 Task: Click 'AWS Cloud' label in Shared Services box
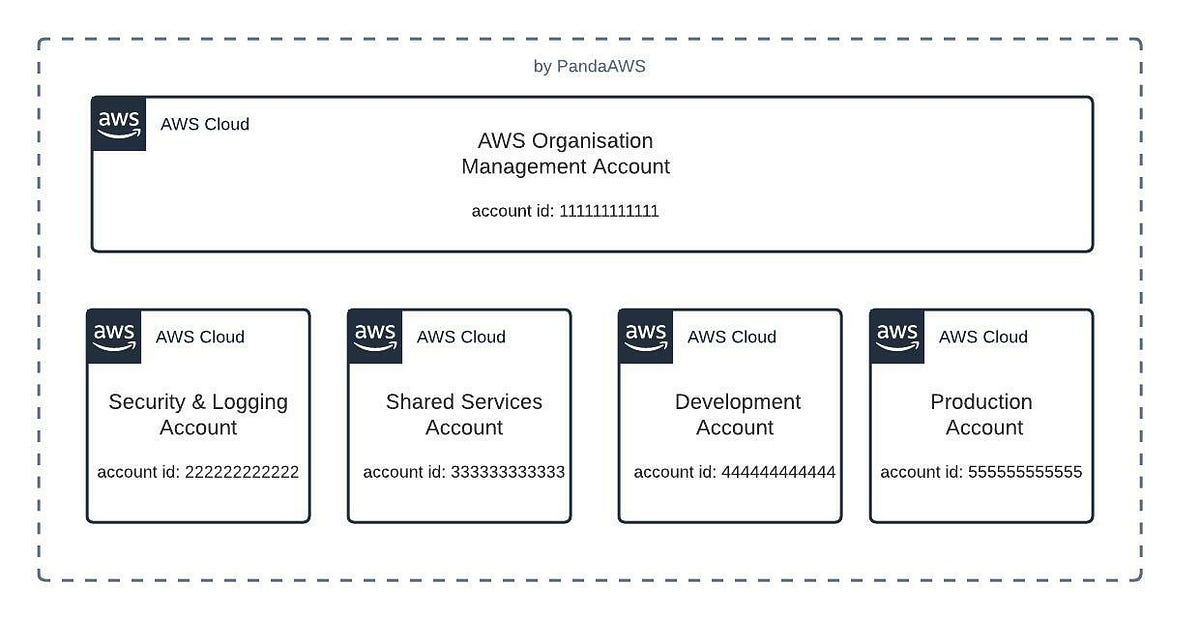click(x=461, y=337)
